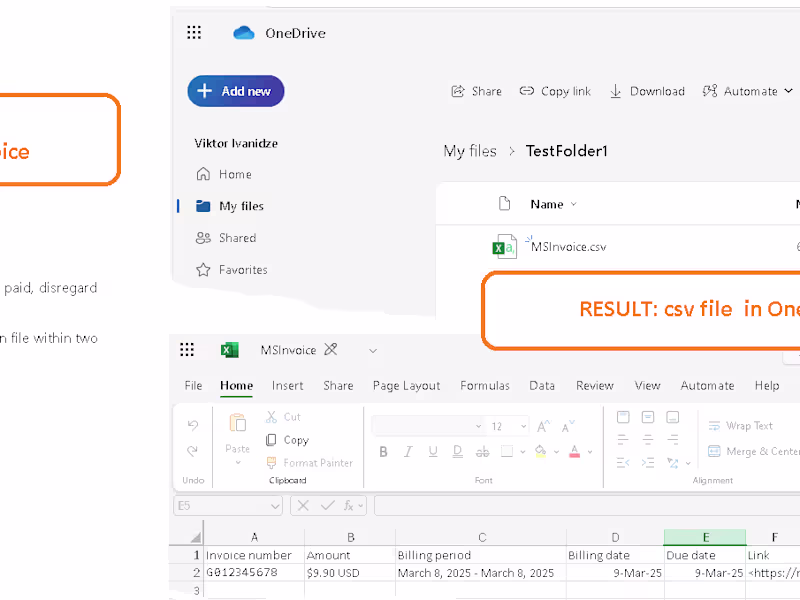Click the MSInvoice workbook title
This screenshot has height=600, width=800.
(288, 350)
